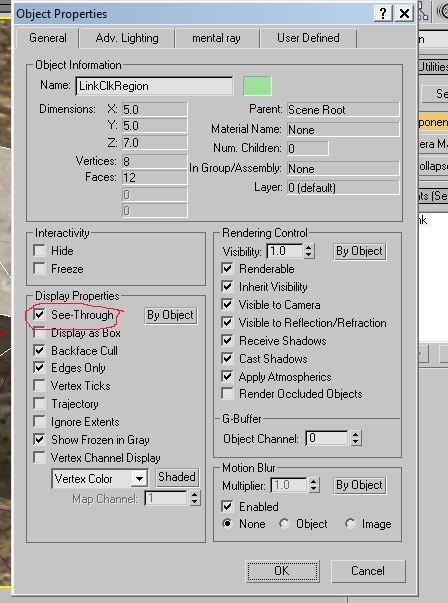This screenshot has width=448, height=603.
Task: Uncheck the Renderable checkbox
Action: pyautogui.click(x=227, y=268)
